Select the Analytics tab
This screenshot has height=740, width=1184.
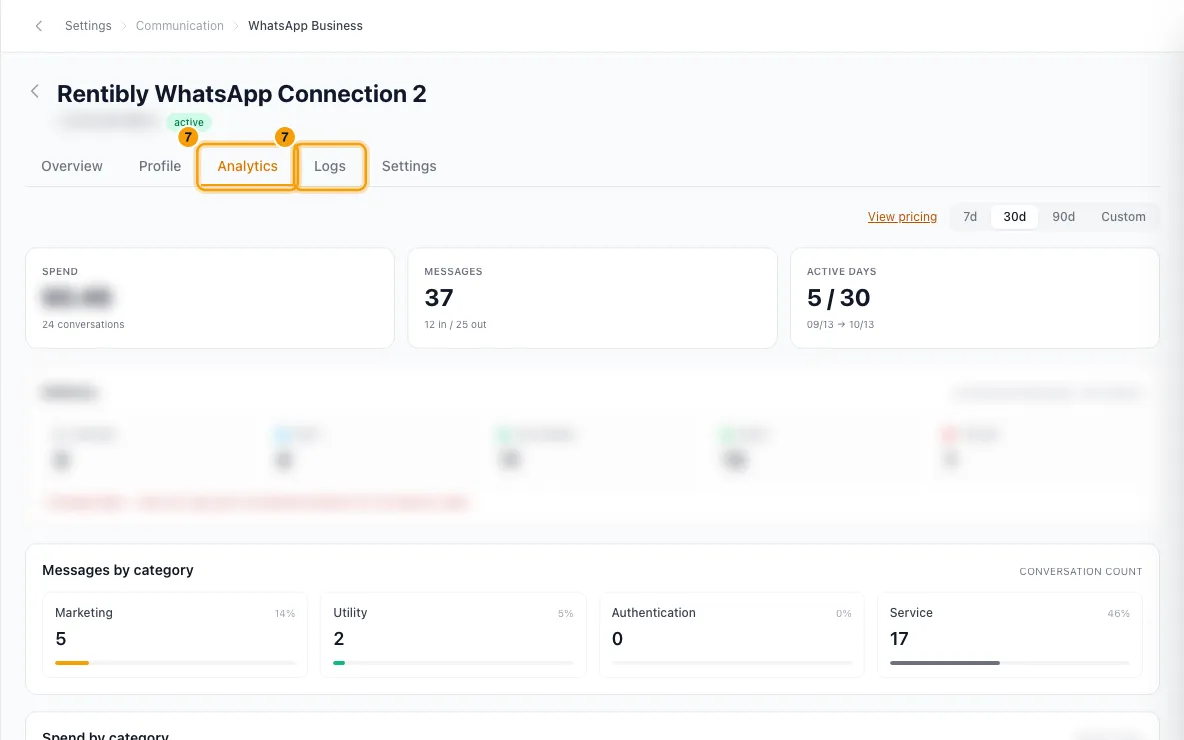point(248,166)
